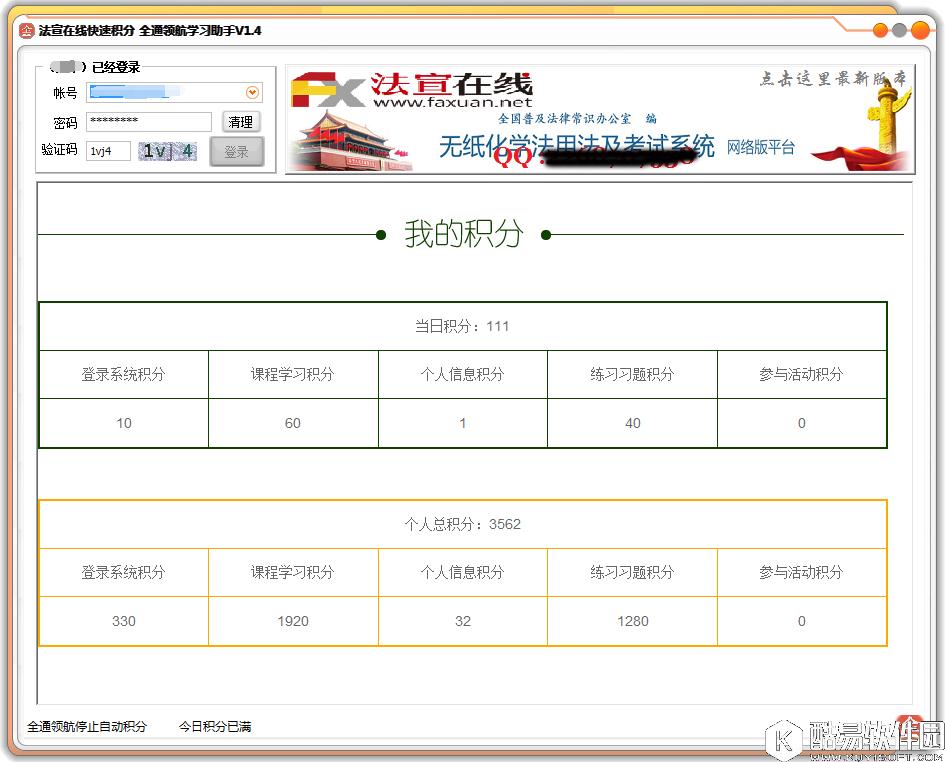The image size is (945, 762).
Task: Click the green dot beside 我的积分 heading
Action: [381, 235]
